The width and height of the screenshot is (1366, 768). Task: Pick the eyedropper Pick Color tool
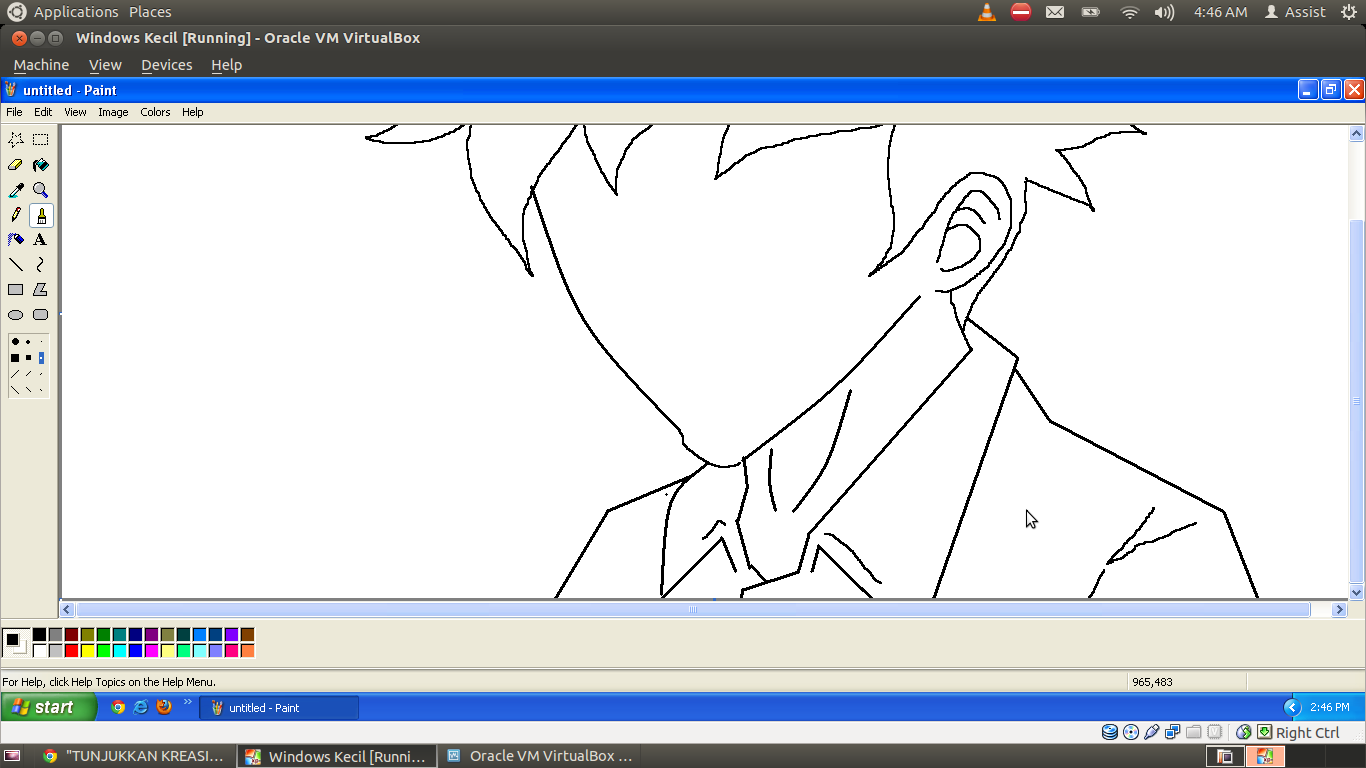pos(16,190)
